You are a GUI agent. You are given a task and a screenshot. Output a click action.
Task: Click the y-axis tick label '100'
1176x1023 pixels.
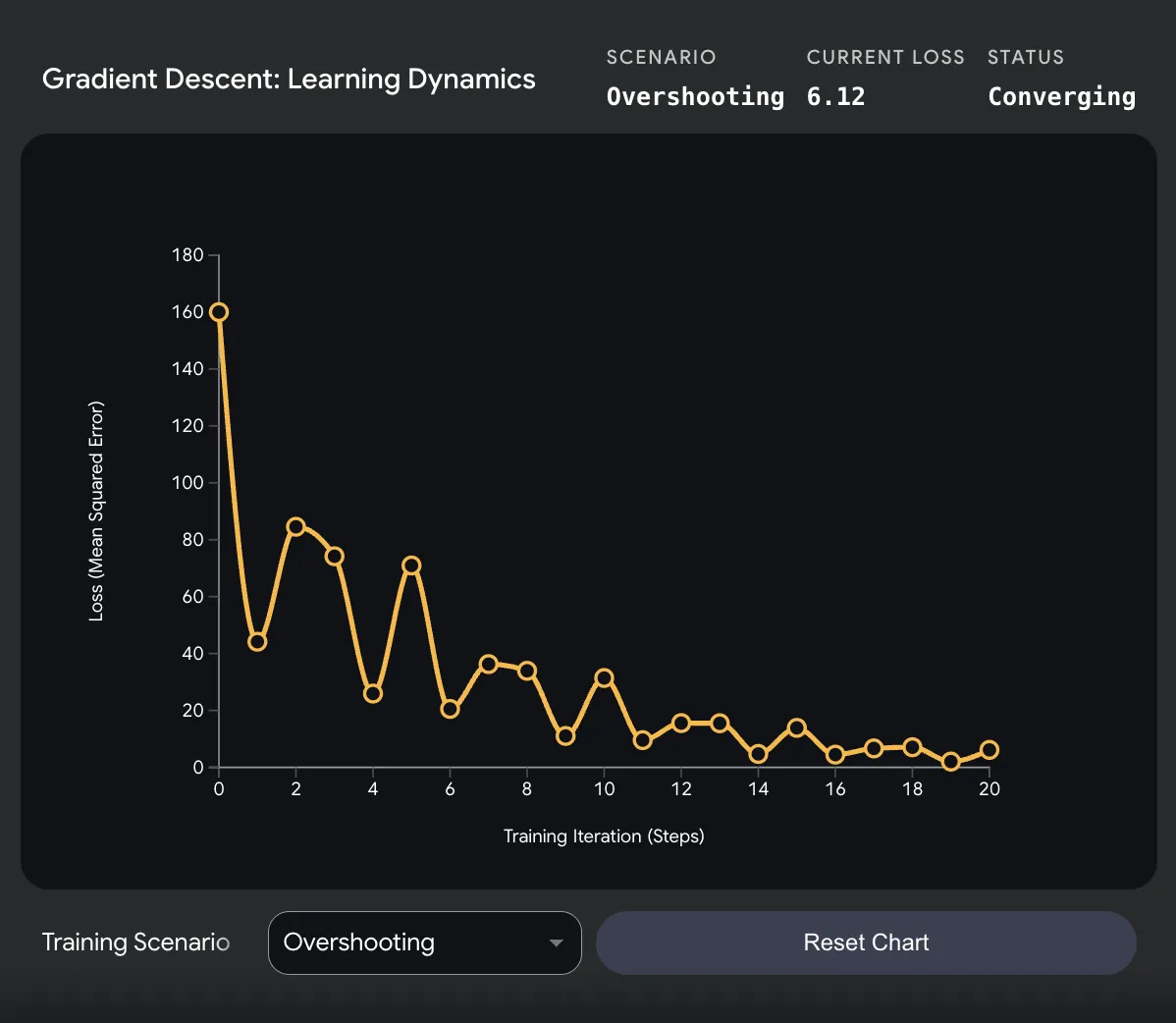(187, 482)
